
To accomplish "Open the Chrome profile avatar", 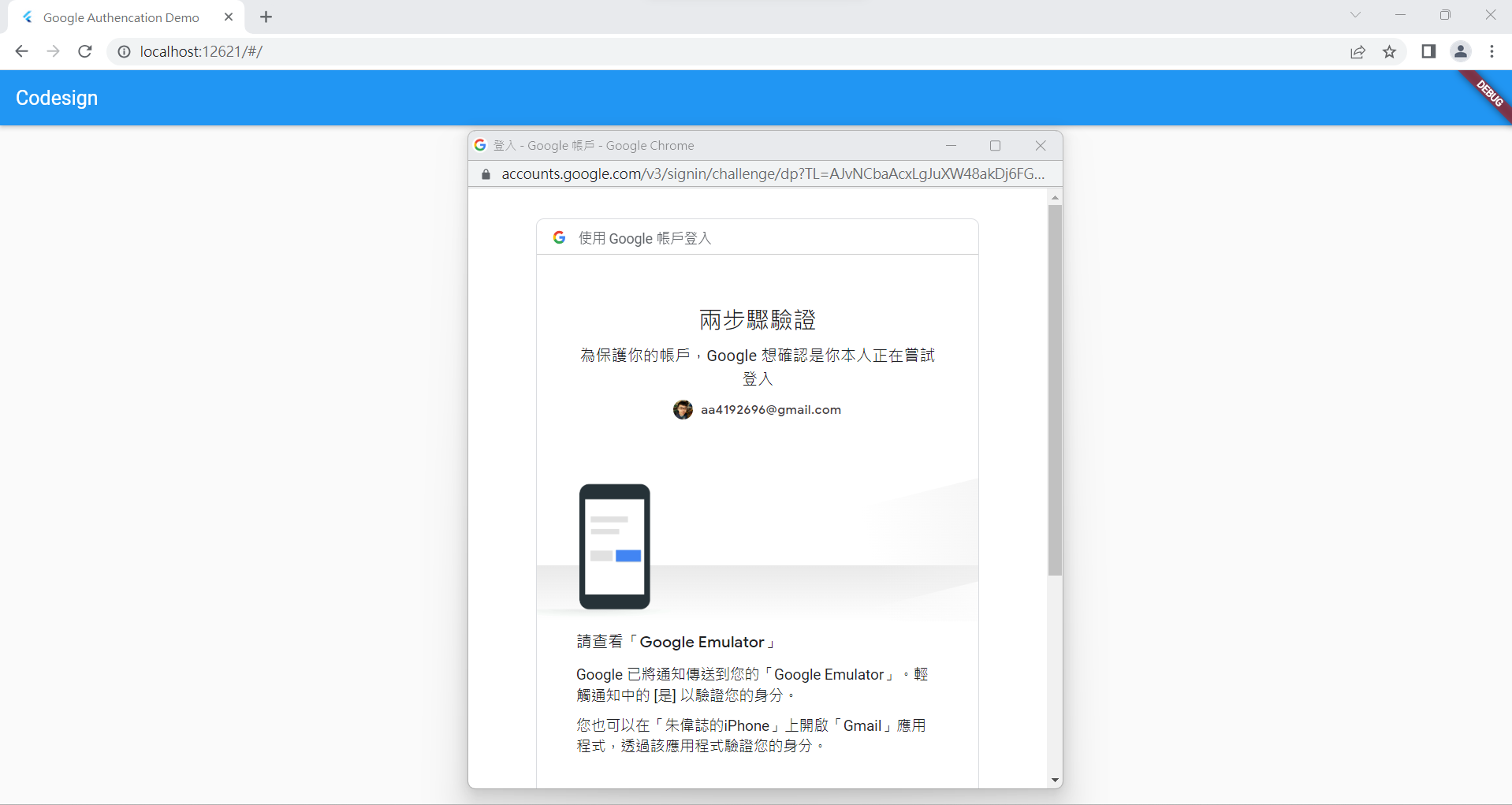I will click(x=1461, y=51).
